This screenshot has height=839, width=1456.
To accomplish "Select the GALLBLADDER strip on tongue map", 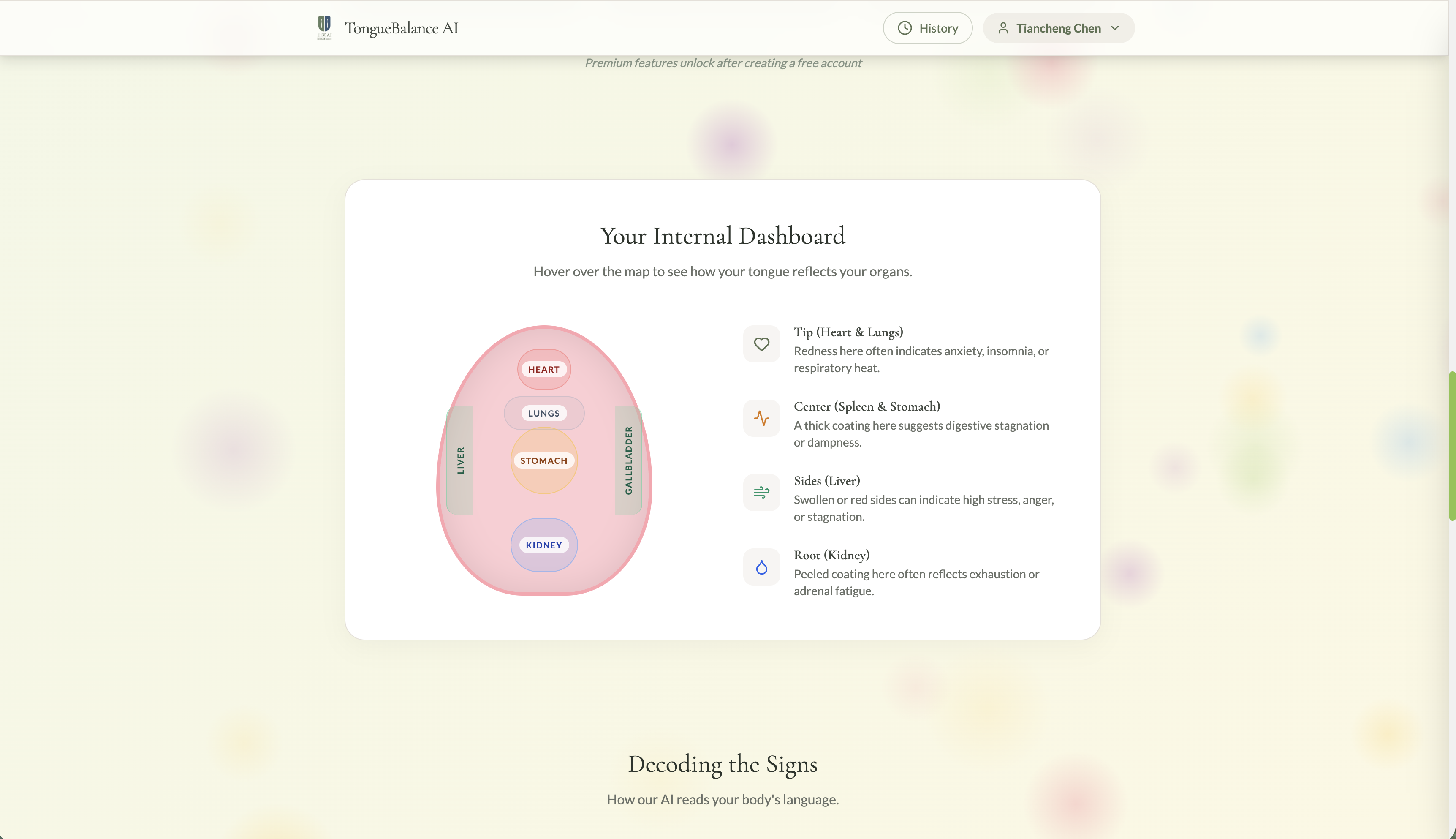I will click(x=628, y=460).
